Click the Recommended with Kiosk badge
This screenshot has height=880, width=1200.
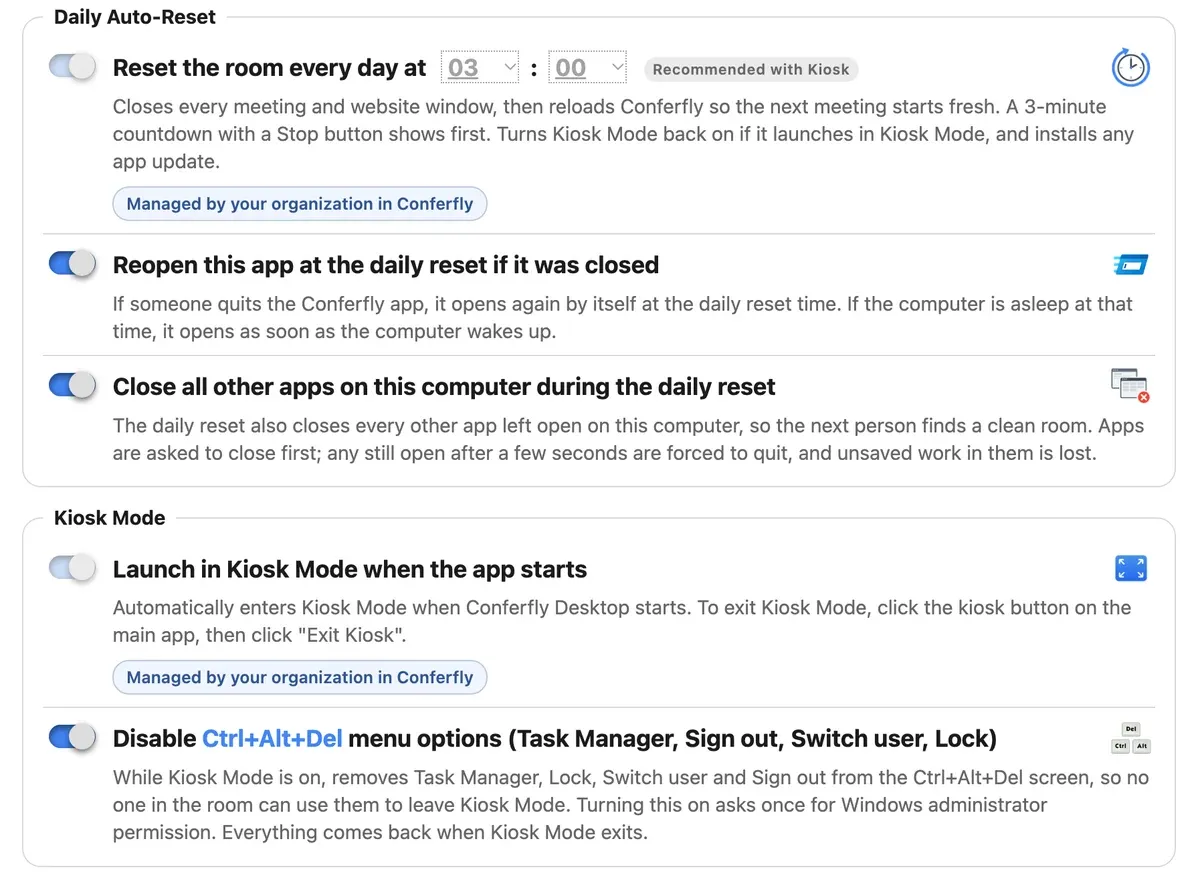[751, 69]
